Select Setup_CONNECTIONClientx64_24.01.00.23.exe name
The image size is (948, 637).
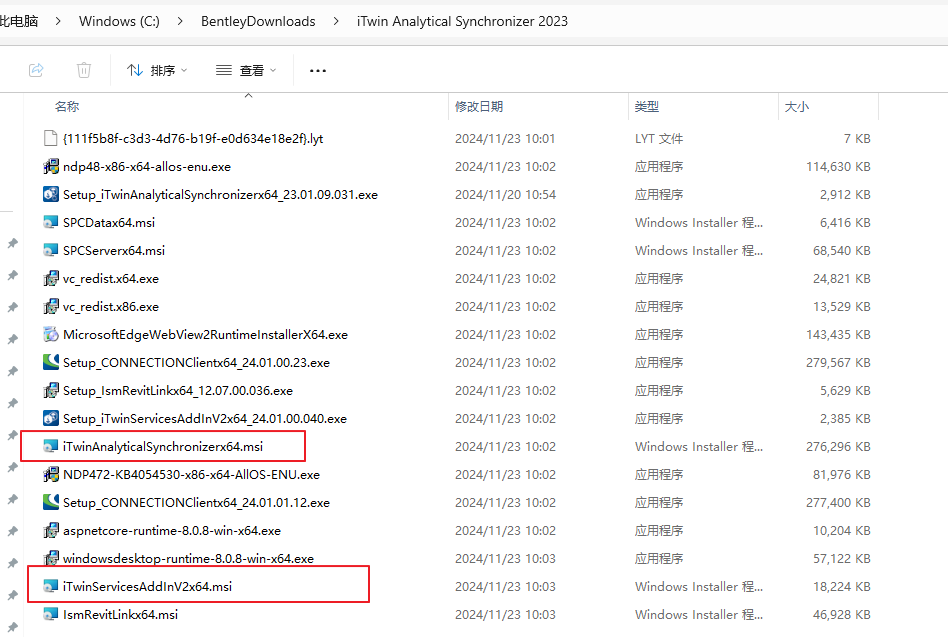tap(196, 363)
